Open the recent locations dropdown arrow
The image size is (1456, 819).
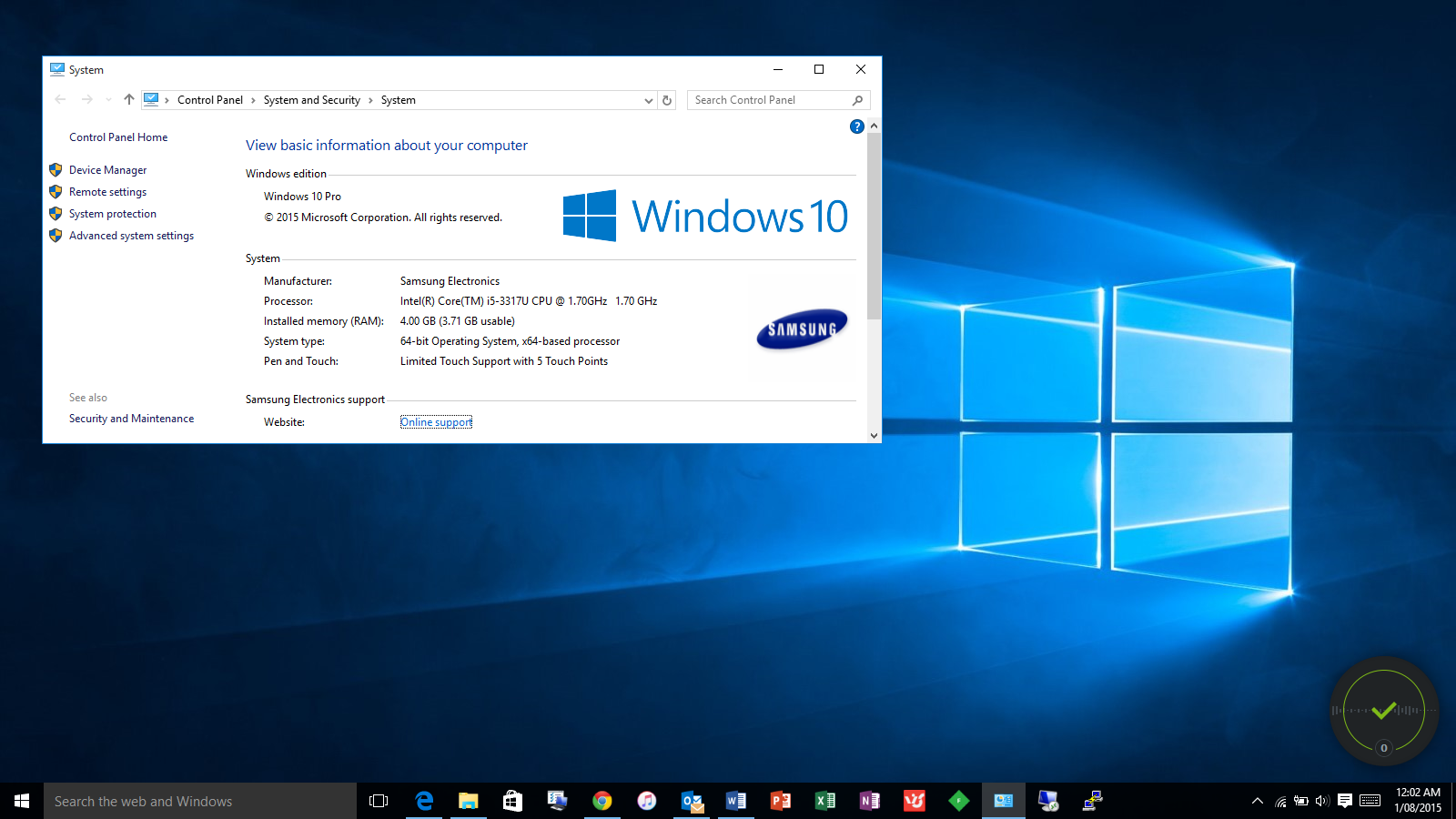108,100
